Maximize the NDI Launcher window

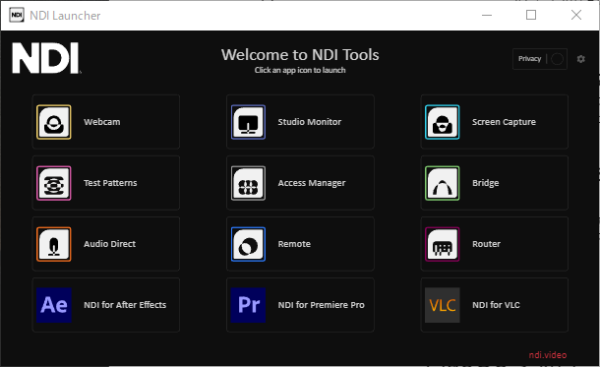point(531,15)
